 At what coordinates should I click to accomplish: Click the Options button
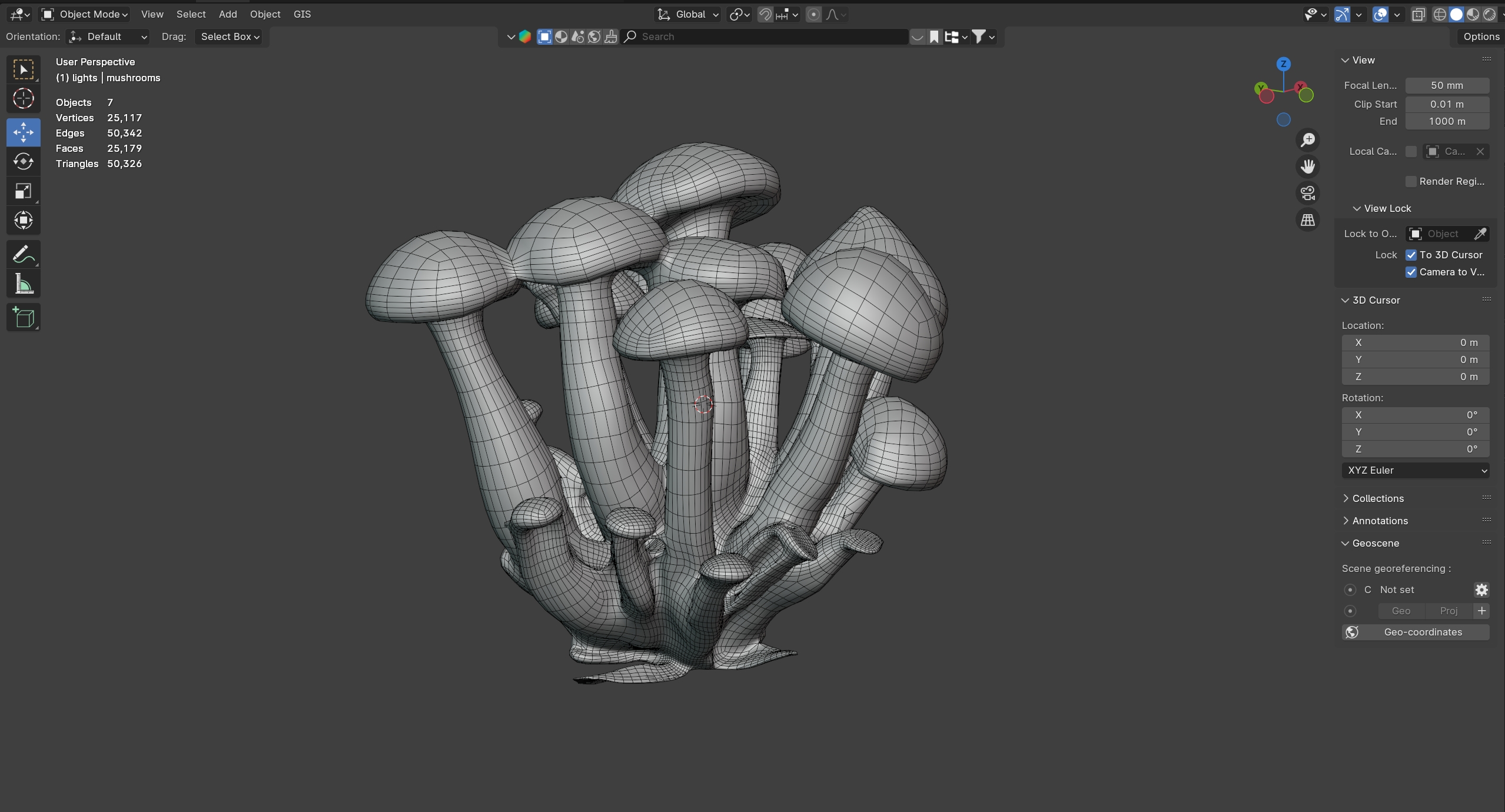tap(1481, 36)
